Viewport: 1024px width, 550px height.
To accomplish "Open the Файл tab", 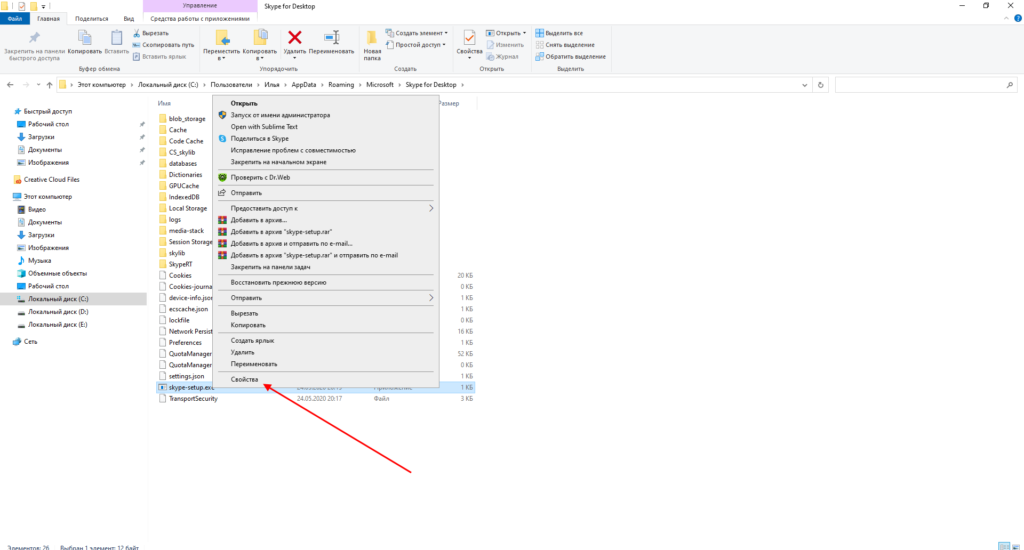I will click(14, 18).
